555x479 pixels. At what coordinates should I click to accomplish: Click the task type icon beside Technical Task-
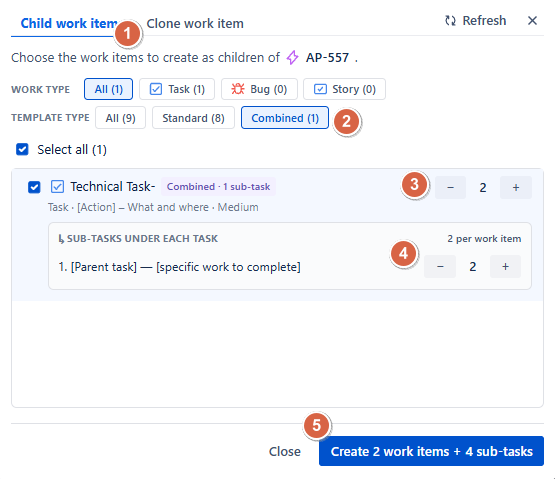57,187
